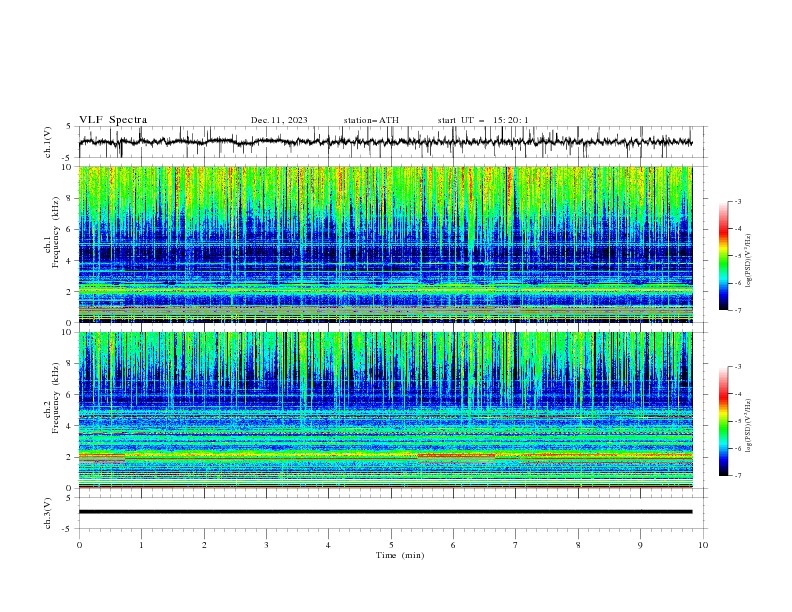Image resolution: width=792 pixels, height=612 pixels.
Task: Click the "-3" tick on ch.1 colorbar
Action: click(x=737, y=201)
